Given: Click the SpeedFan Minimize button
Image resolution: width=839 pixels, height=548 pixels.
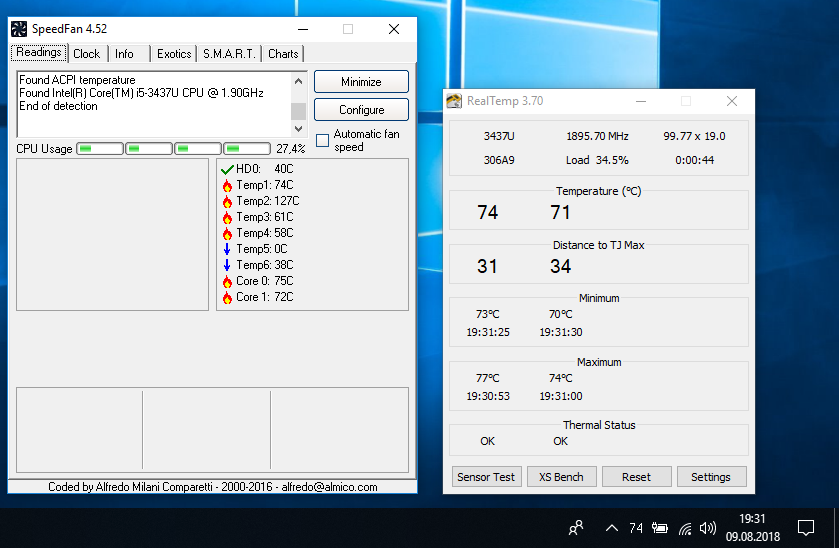Looking at the screenshot, I should 361,82.
